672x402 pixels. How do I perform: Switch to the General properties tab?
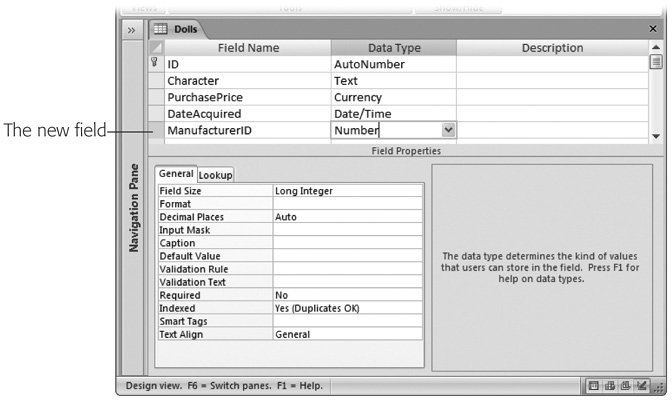pos(176,174)
